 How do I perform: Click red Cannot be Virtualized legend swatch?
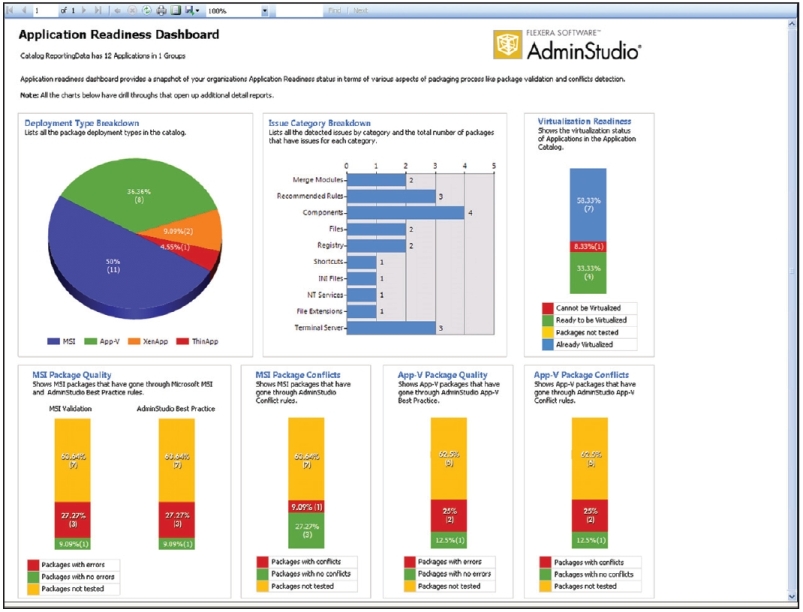click(x=547, y=309)
